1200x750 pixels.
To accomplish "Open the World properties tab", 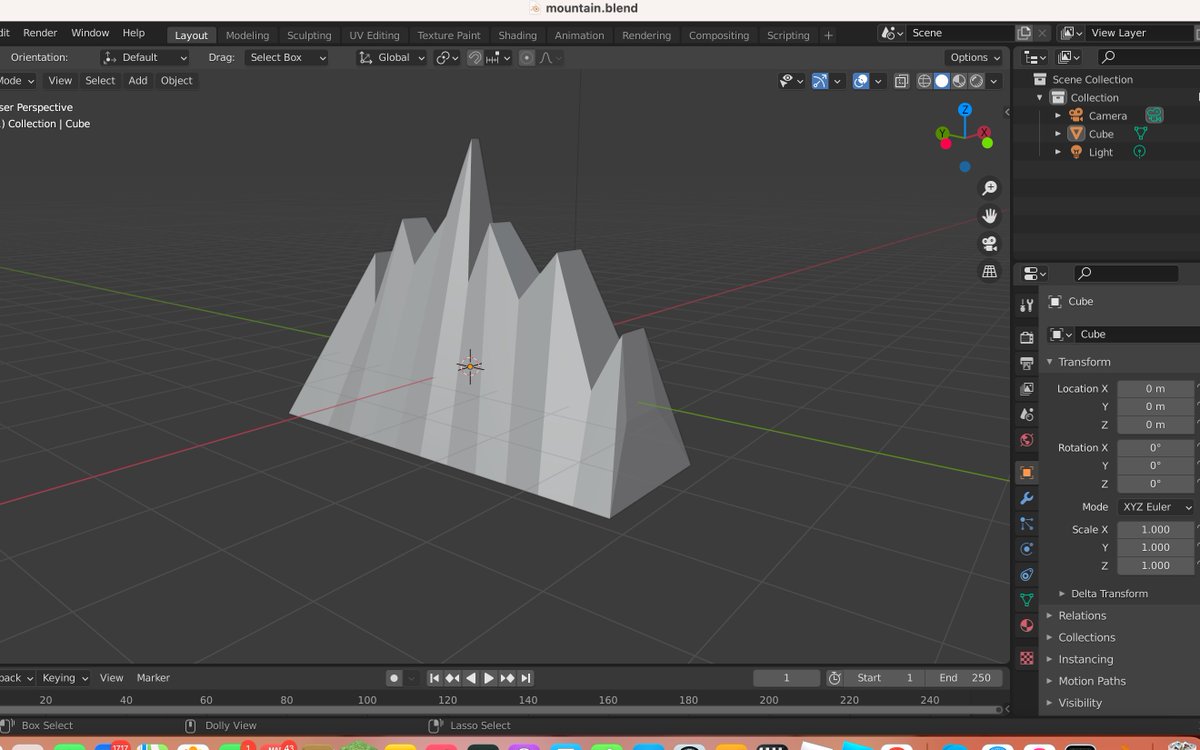I will tap(1026, 440).
